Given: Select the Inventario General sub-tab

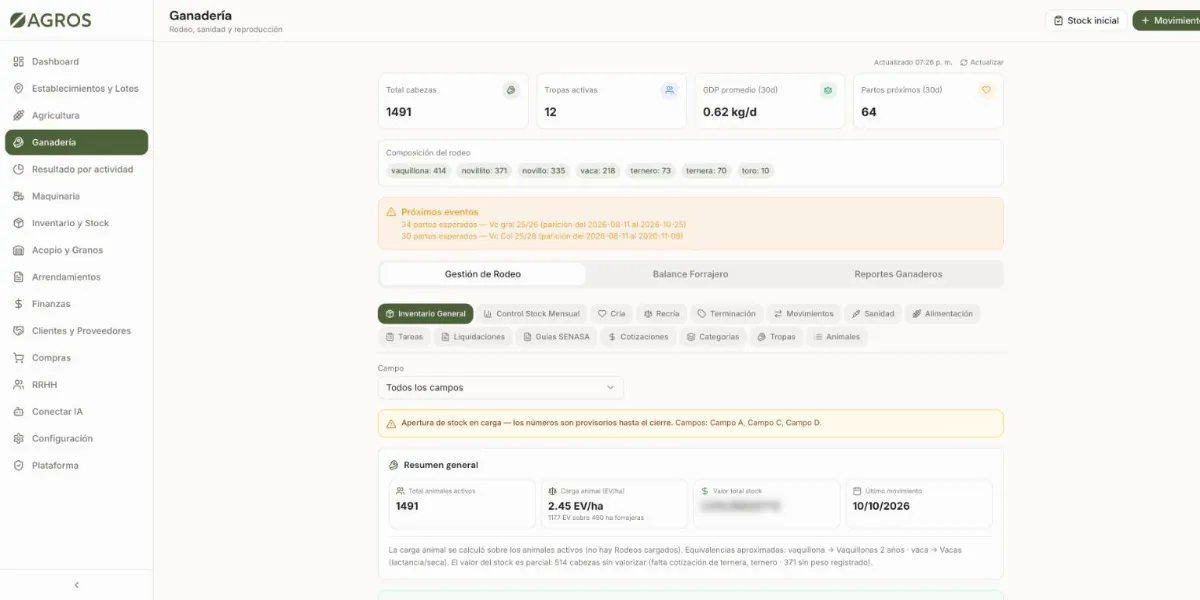Looking at the screenshot, I should click(426, 314).
